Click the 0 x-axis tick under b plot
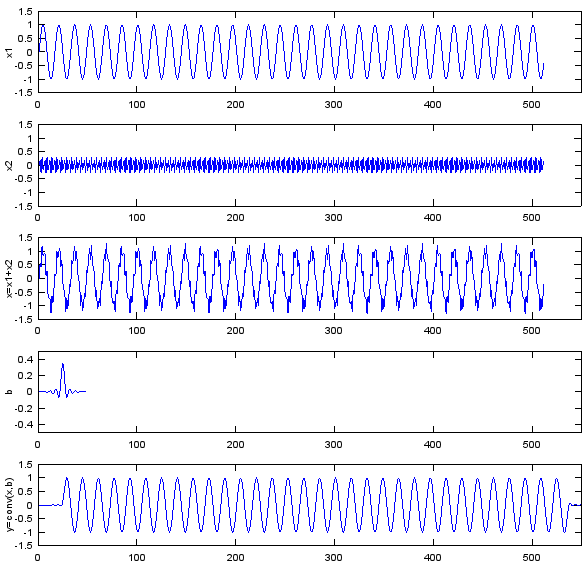586x562 pixels. pyautogui.click(x=37, y=445)
